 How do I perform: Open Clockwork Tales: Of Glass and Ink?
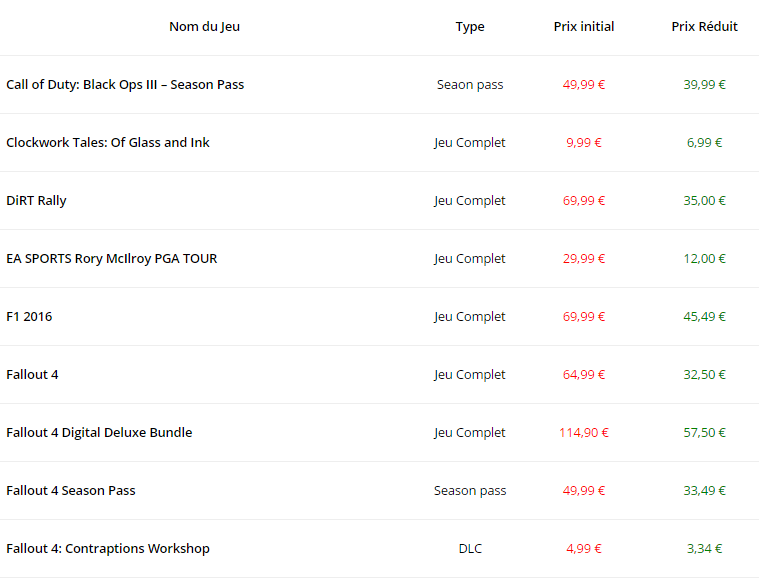(x=108, y=143)
